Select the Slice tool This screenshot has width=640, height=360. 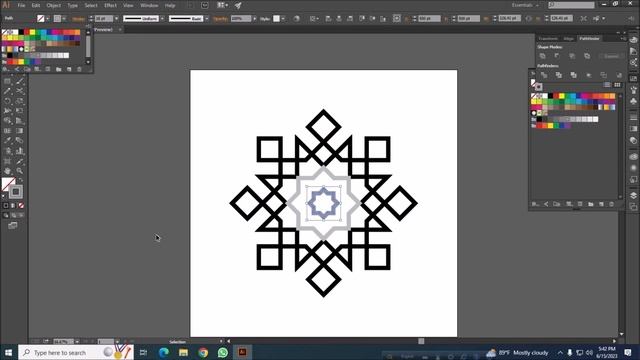click(x=20, y=161)
